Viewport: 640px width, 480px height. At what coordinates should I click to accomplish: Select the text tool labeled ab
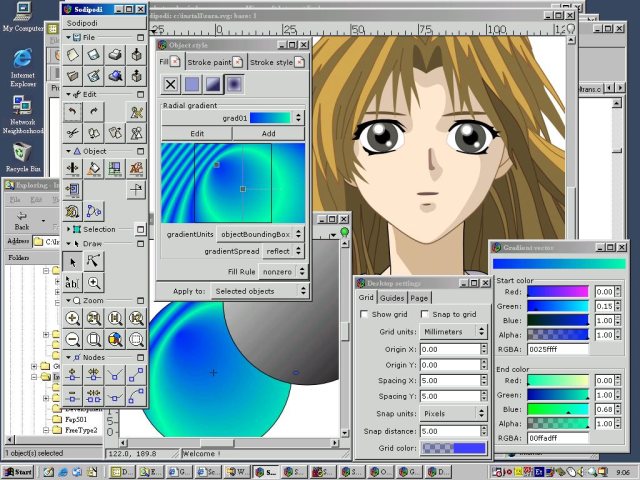(x=73, y=282)
